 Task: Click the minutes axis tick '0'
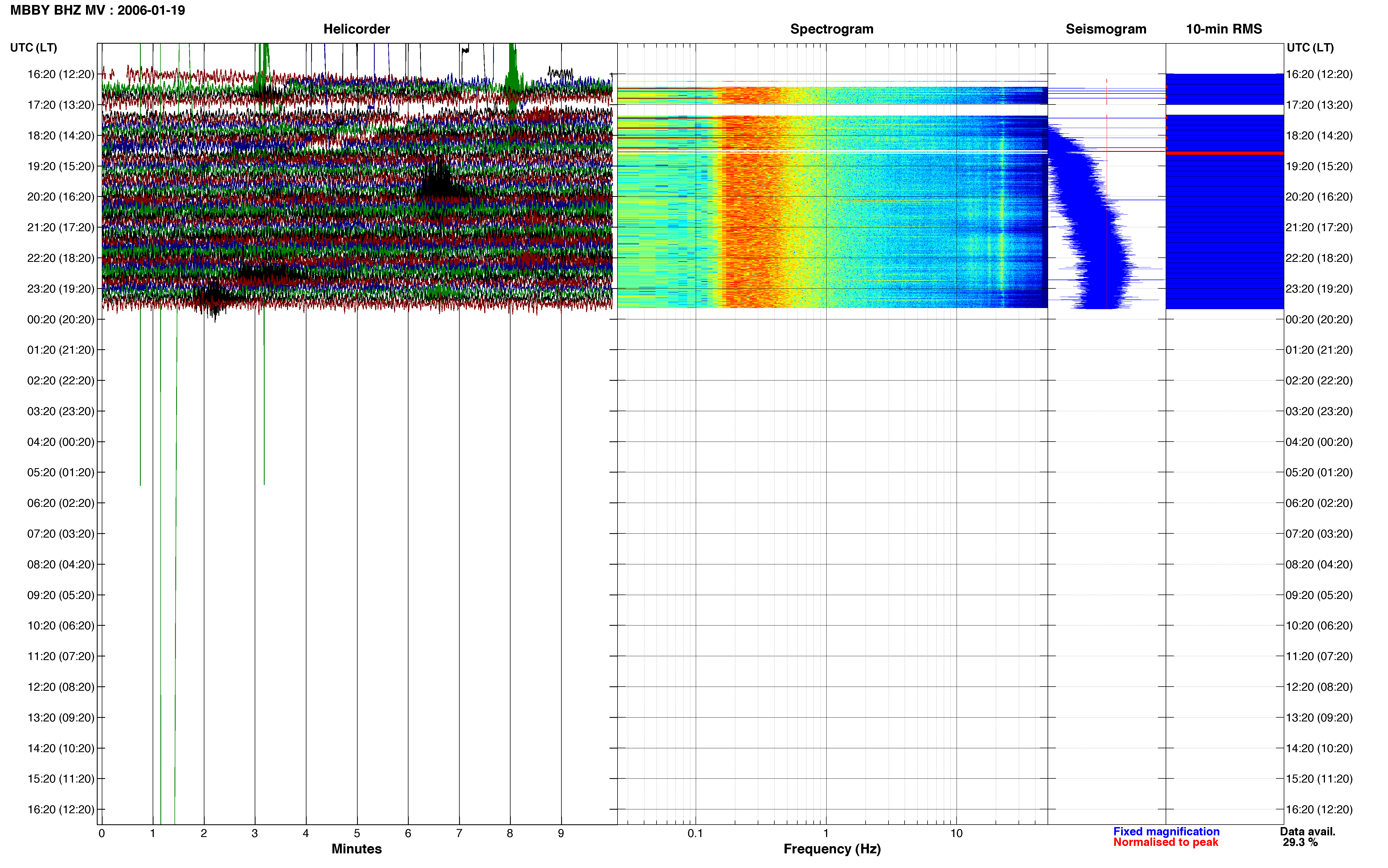pos(101,833)
